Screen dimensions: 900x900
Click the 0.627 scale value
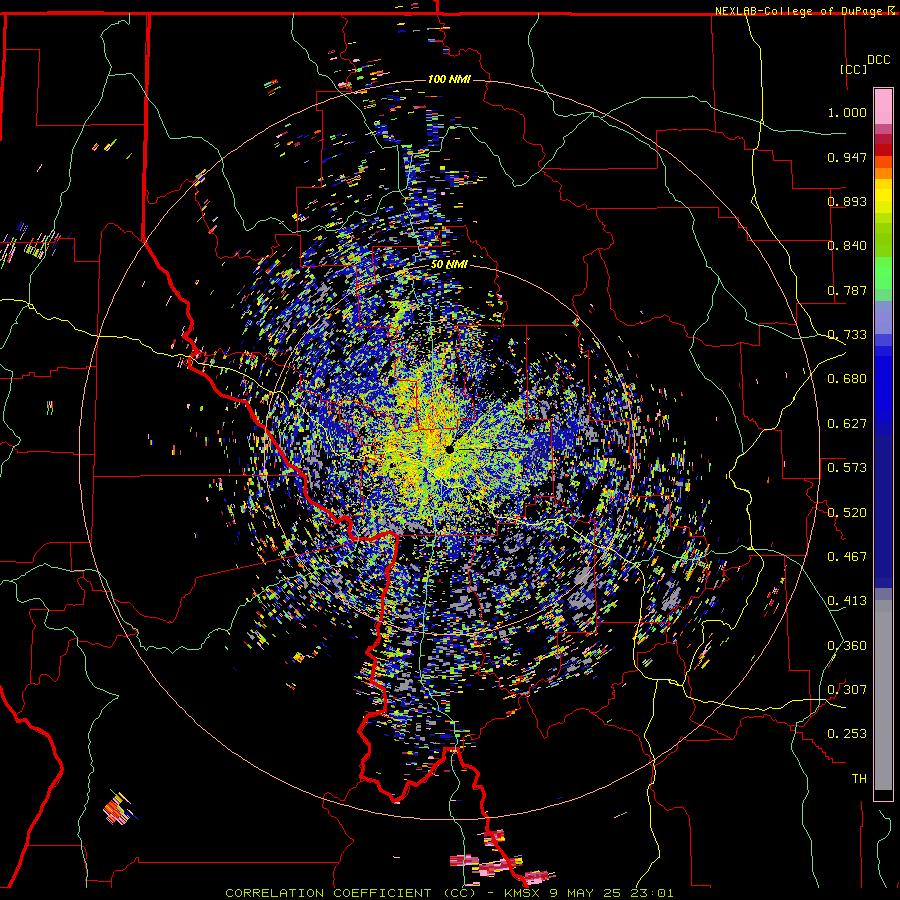[x=847, y=424]
